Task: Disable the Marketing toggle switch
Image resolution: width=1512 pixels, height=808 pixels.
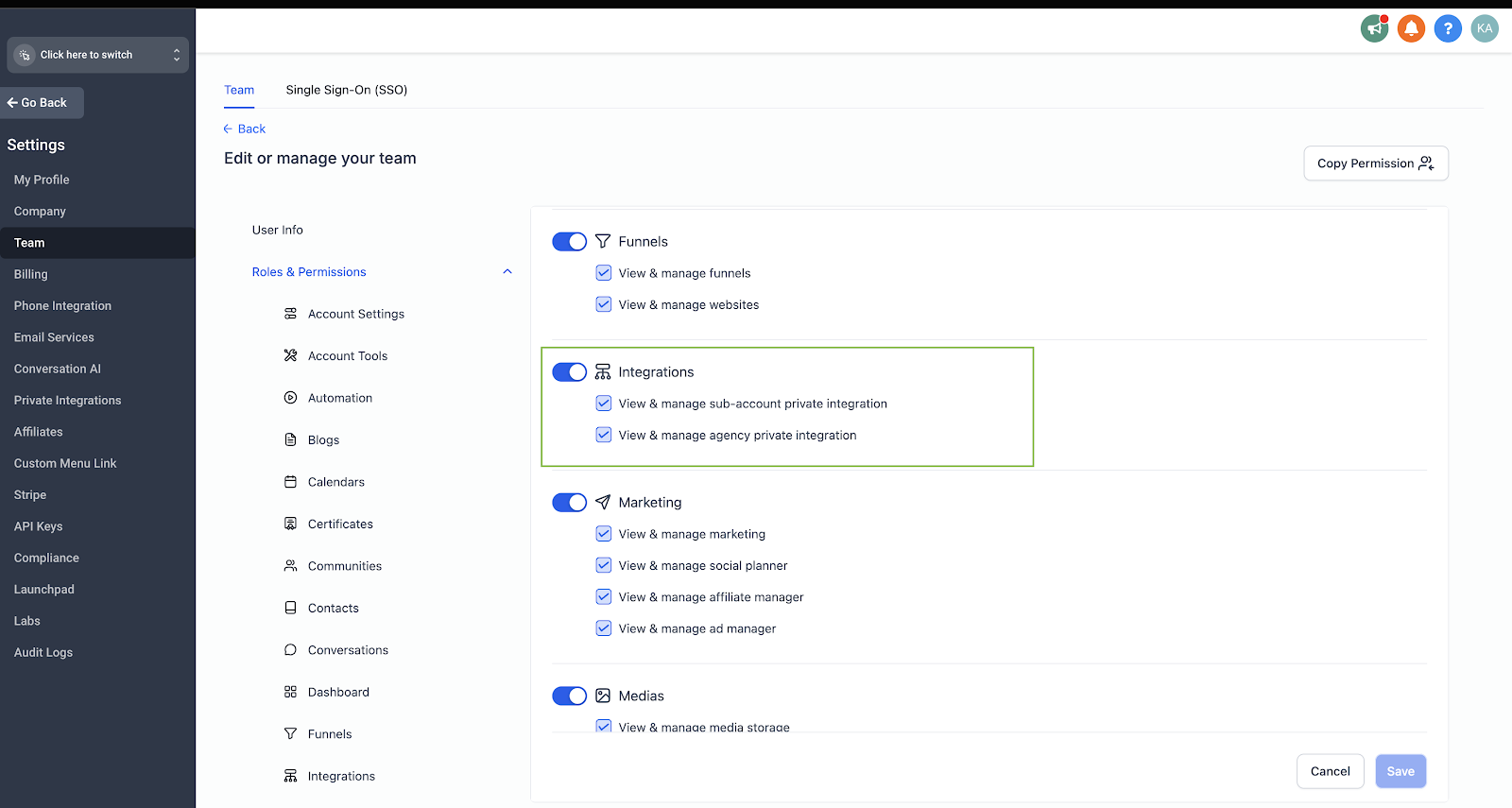Action: (570, 503)
